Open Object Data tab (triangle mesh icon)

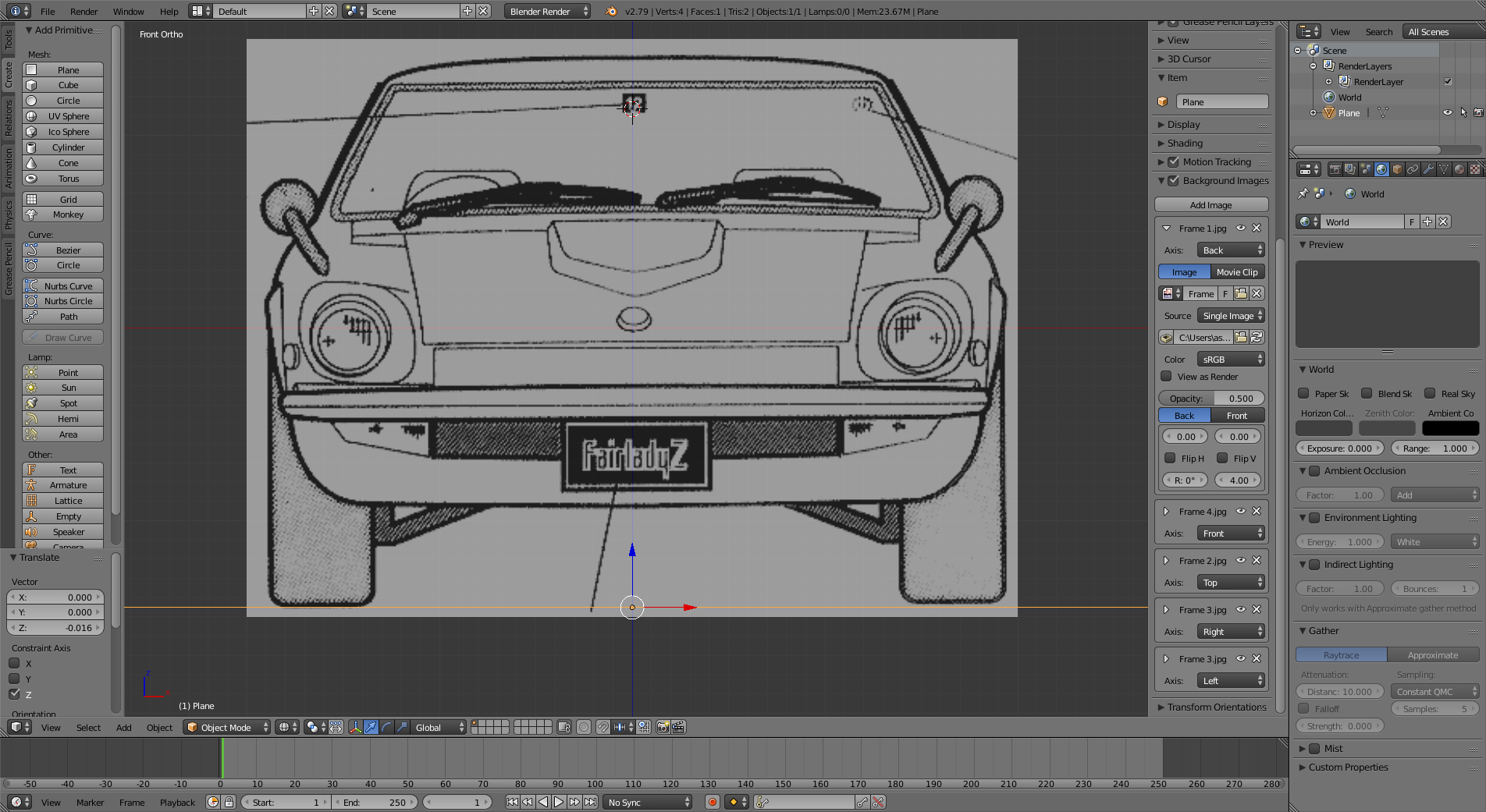tap(1444, 169)
